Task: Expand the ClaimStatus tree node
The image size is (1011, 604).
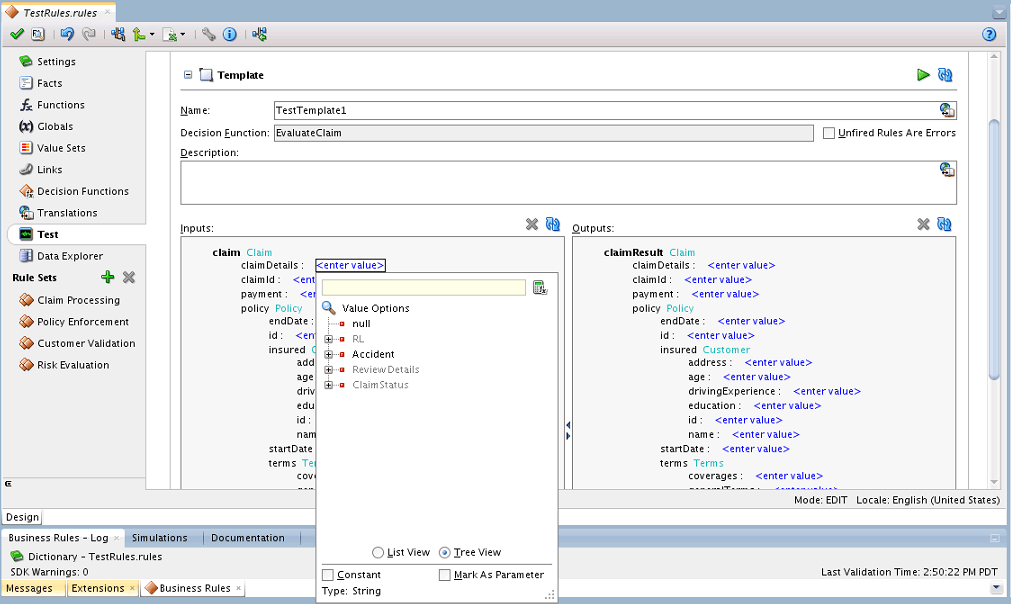Action: pyautogui.click(x=328, y=385)
